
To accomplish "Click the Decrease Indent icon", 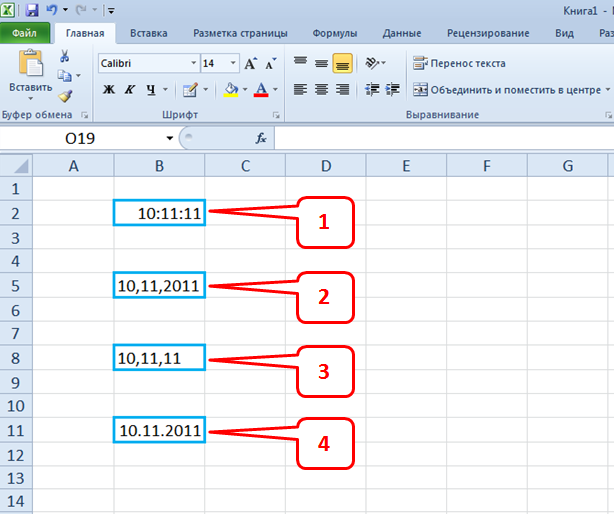I will (x=369, y=89).
